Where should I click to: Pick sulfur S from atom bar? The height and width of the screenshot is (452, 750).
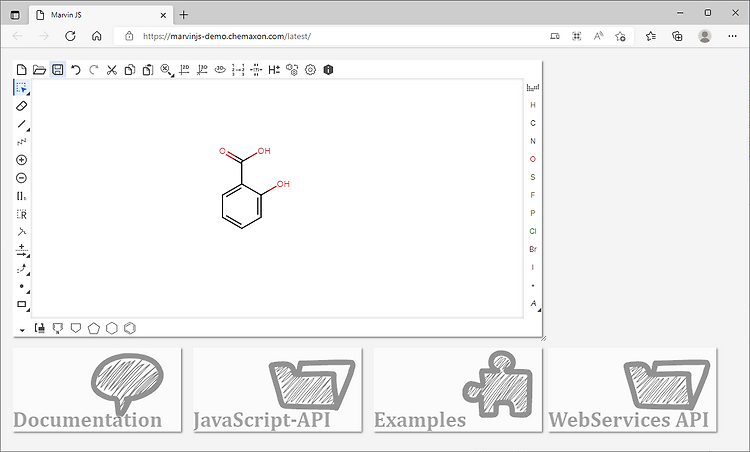pyautogui.click(x=533, y=177)
